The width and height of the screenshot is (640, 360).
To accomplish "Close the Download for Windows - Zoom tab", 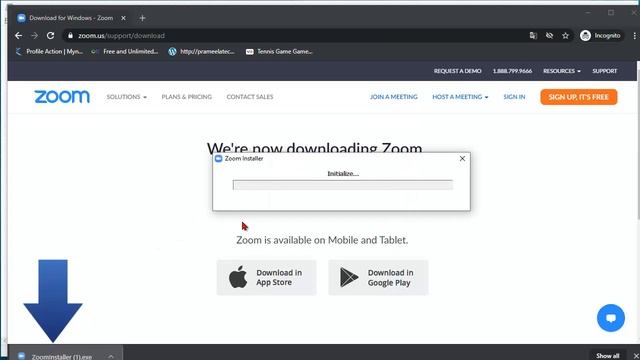I will pyautogui.click(x=123, y=18).
